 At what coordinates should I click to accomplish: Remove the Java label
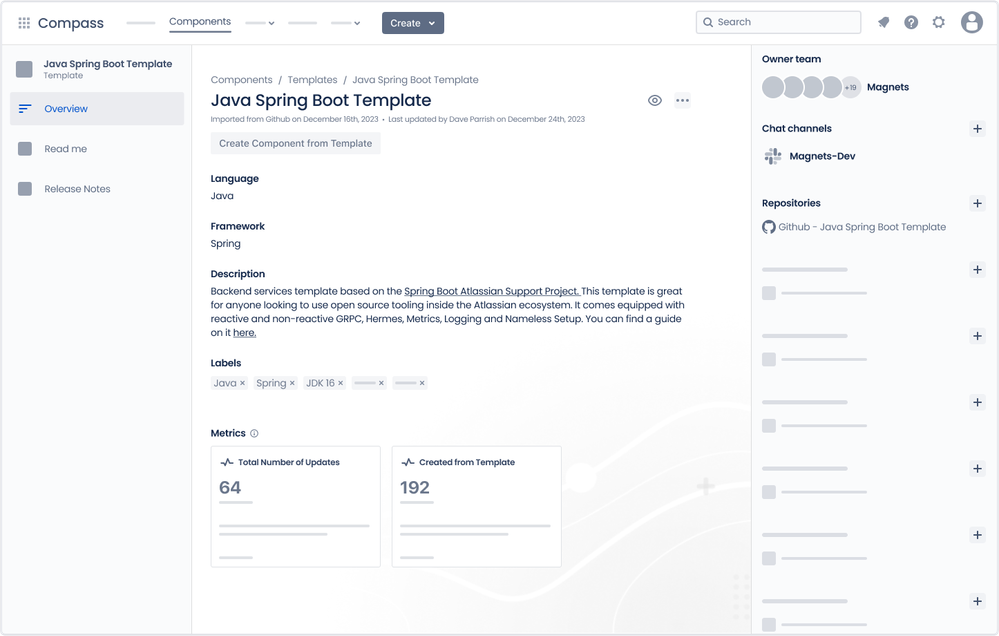pos(242,384)
